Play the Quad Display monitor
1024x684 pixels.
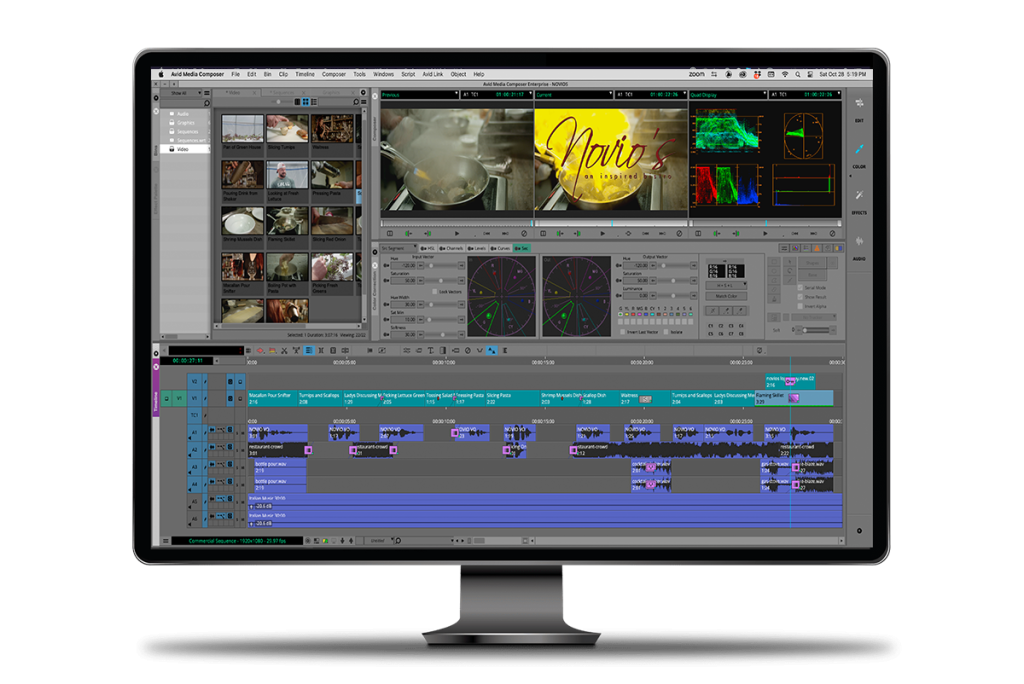(765, 233)
